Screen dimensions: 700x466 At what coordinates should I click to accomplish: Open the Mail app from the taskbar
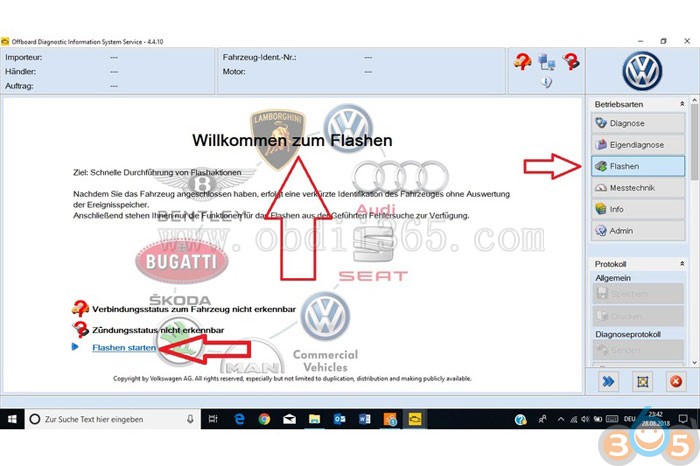point(289,419)
